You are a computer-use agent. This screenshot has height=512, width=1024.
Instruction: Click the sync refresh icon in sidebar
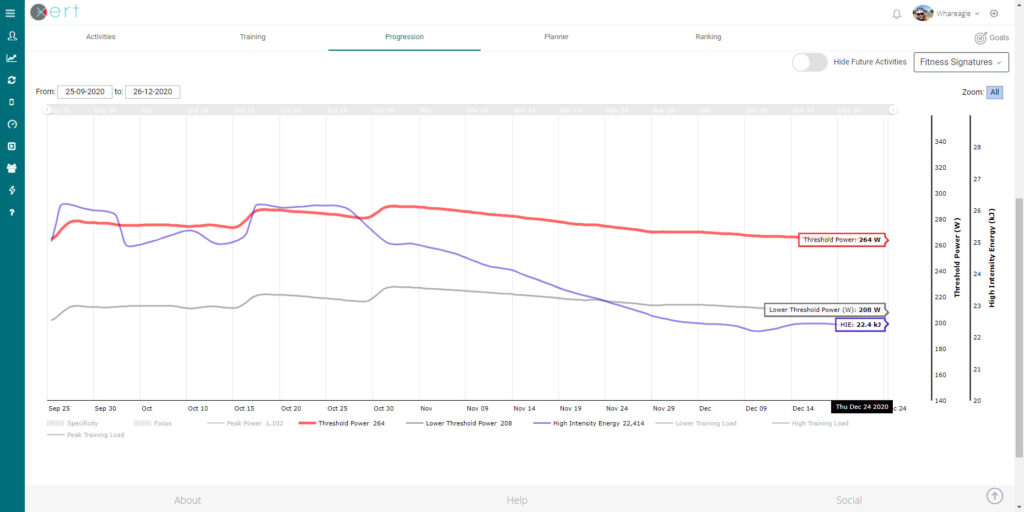click(x=11, y=80)
